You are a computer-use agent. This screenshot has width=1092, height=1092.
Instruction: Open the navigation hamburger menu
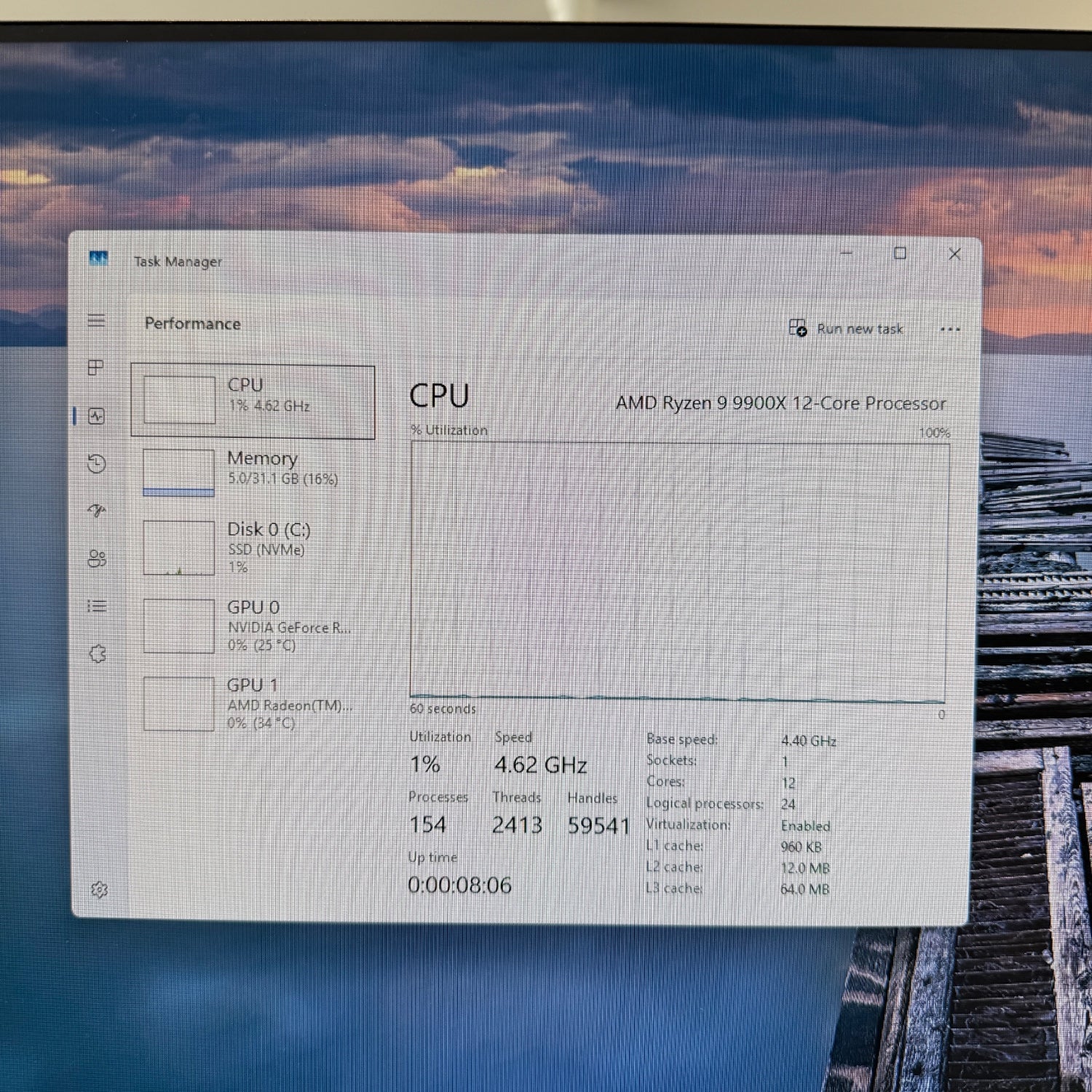coord(96,320)
